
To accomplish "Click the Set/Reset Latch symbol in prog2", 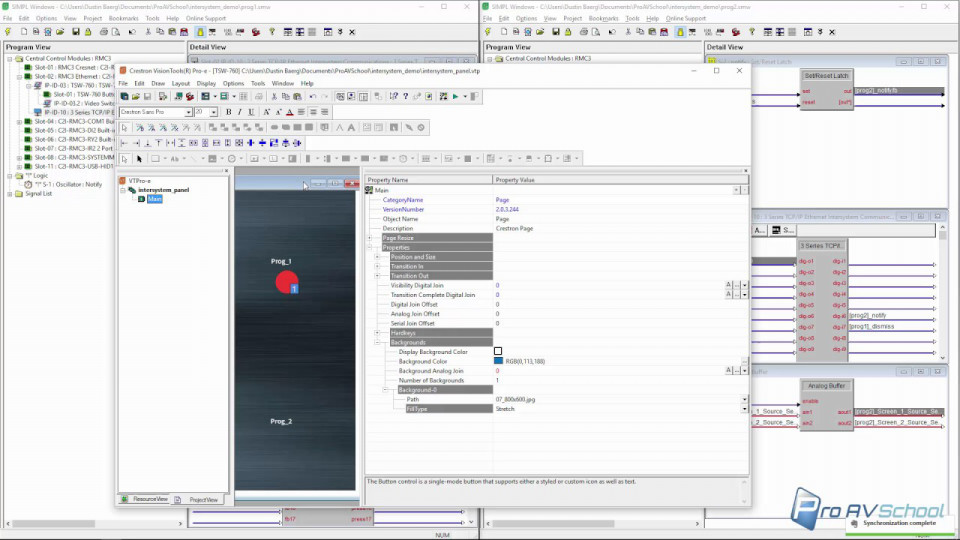I will click(827, 90).
